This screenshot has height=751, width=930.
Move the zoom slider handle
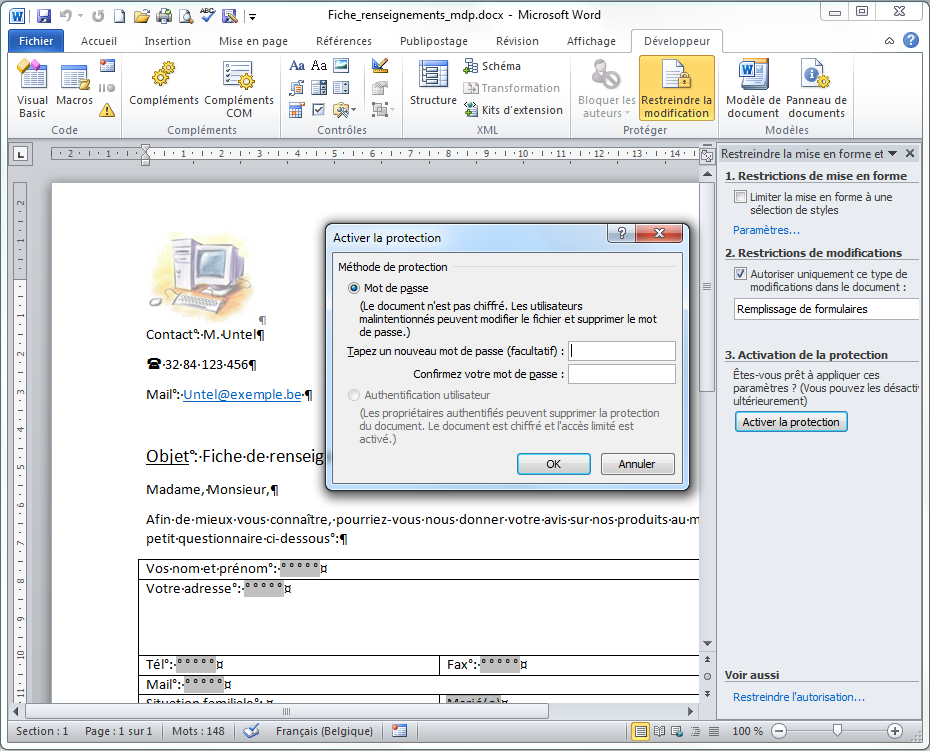(x=837, y=730)
